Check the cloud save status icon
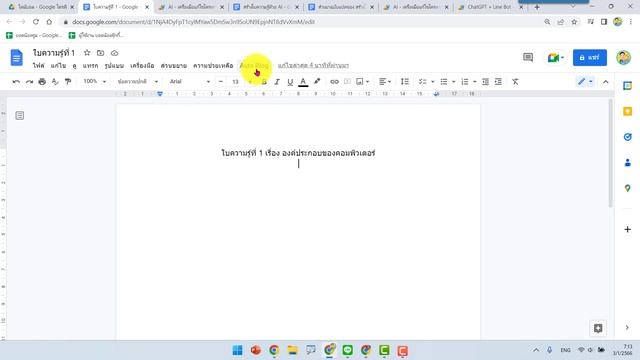Screen dimensions: 640x360 click(114, 53)
